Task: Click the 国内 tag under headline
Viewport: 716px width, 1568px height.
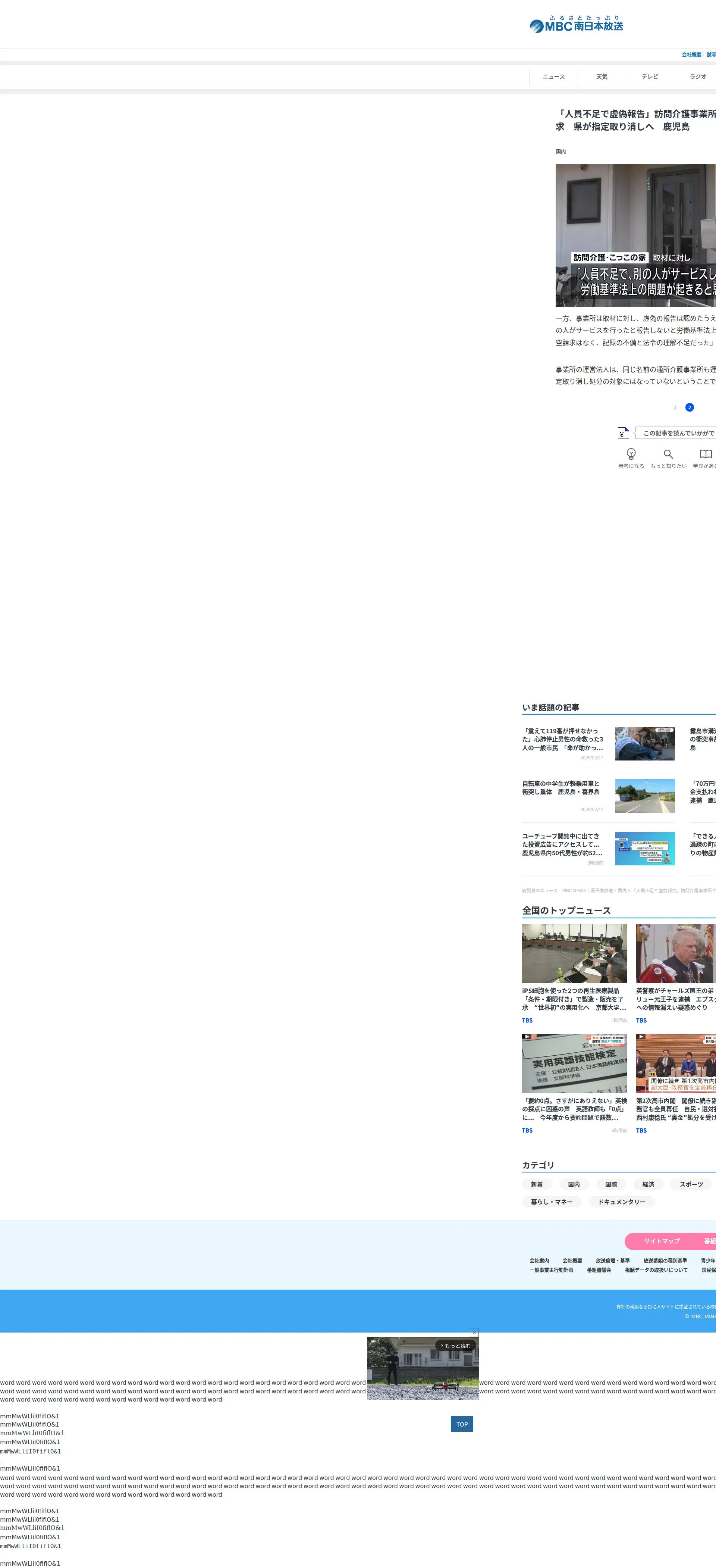Action: click(x=560, y=152)
